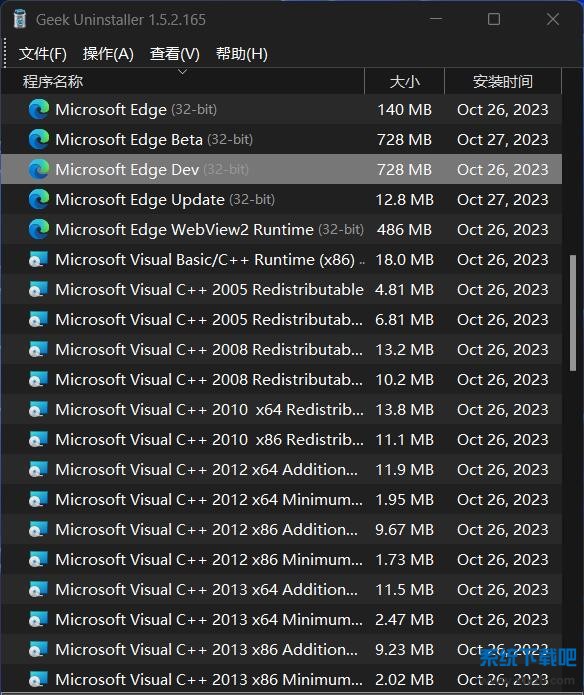The width and height of the screenshot is (584, 695).
Task: Click icon of Visual C++ 2010 x64 Redistributable
Action: pos(38,410)
